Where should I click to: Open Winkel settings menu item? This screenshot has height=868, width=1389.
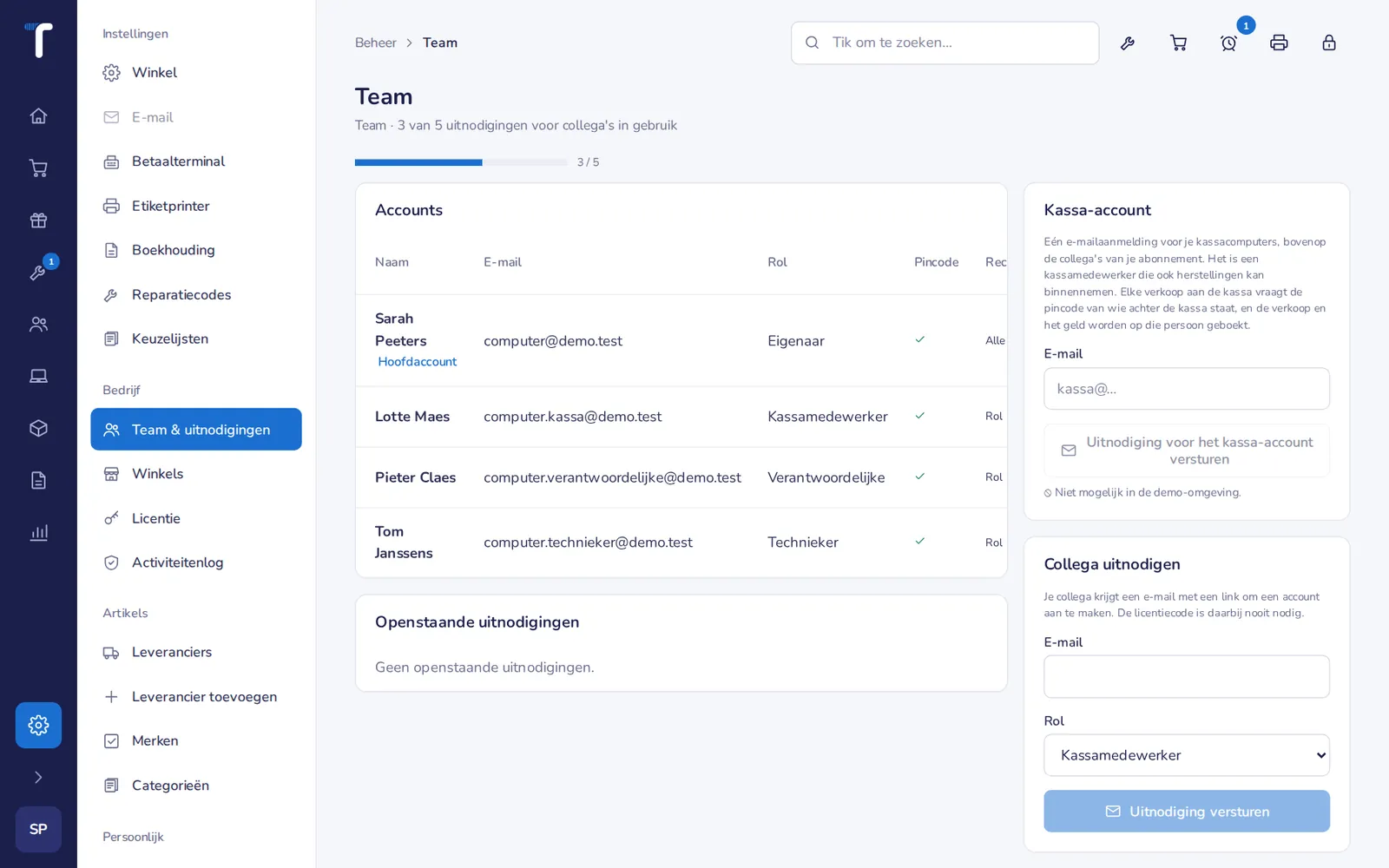tap(196, 73)
